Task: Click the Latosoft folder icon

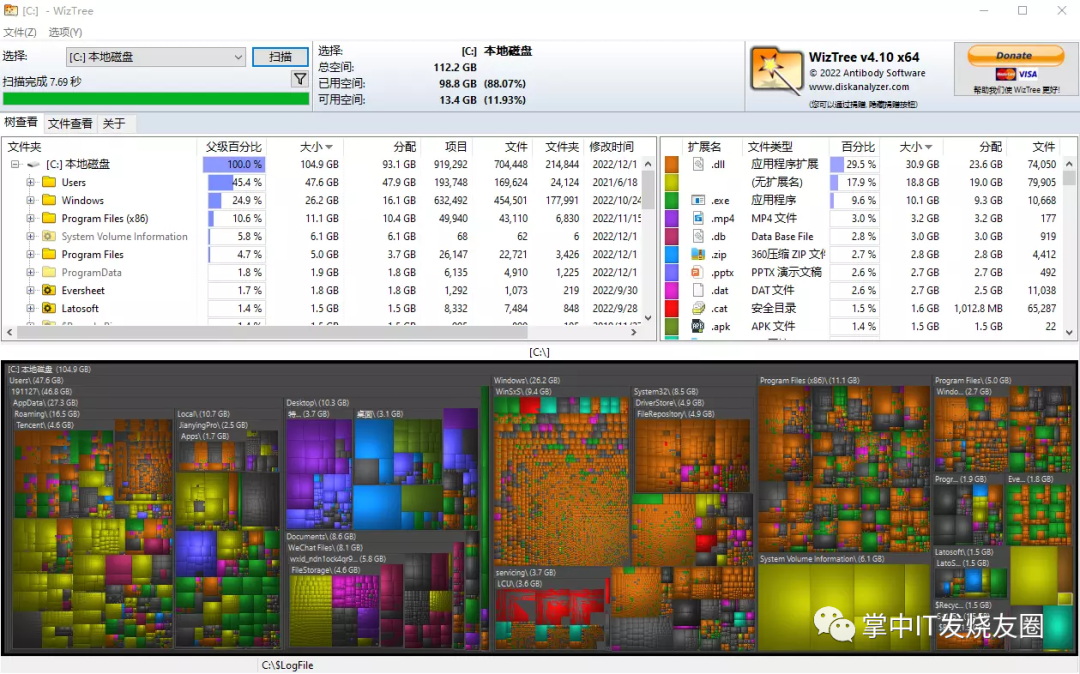Action: click(48, 308)
